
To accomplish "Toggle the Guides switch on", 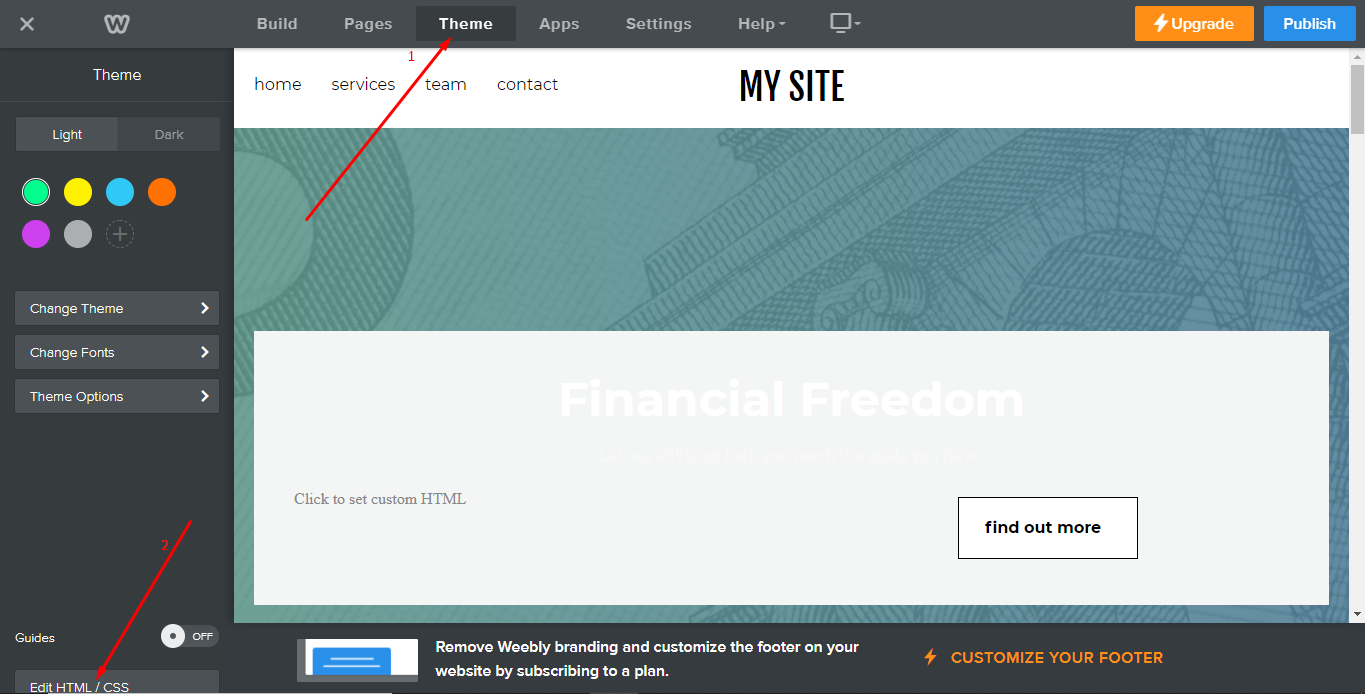I will pyautogui.click(x=189, y=636).
